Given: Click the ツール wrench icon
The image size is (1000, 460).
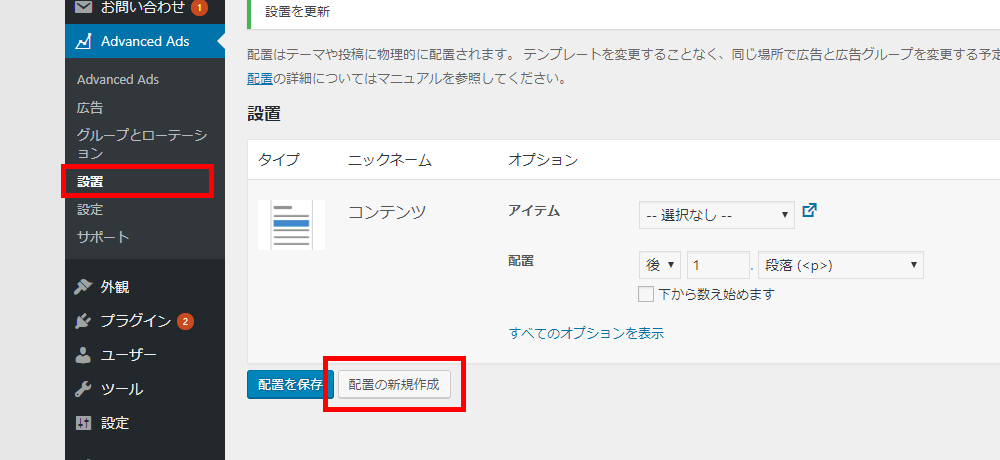Looking at the screenshot, I should pos(84,389).
